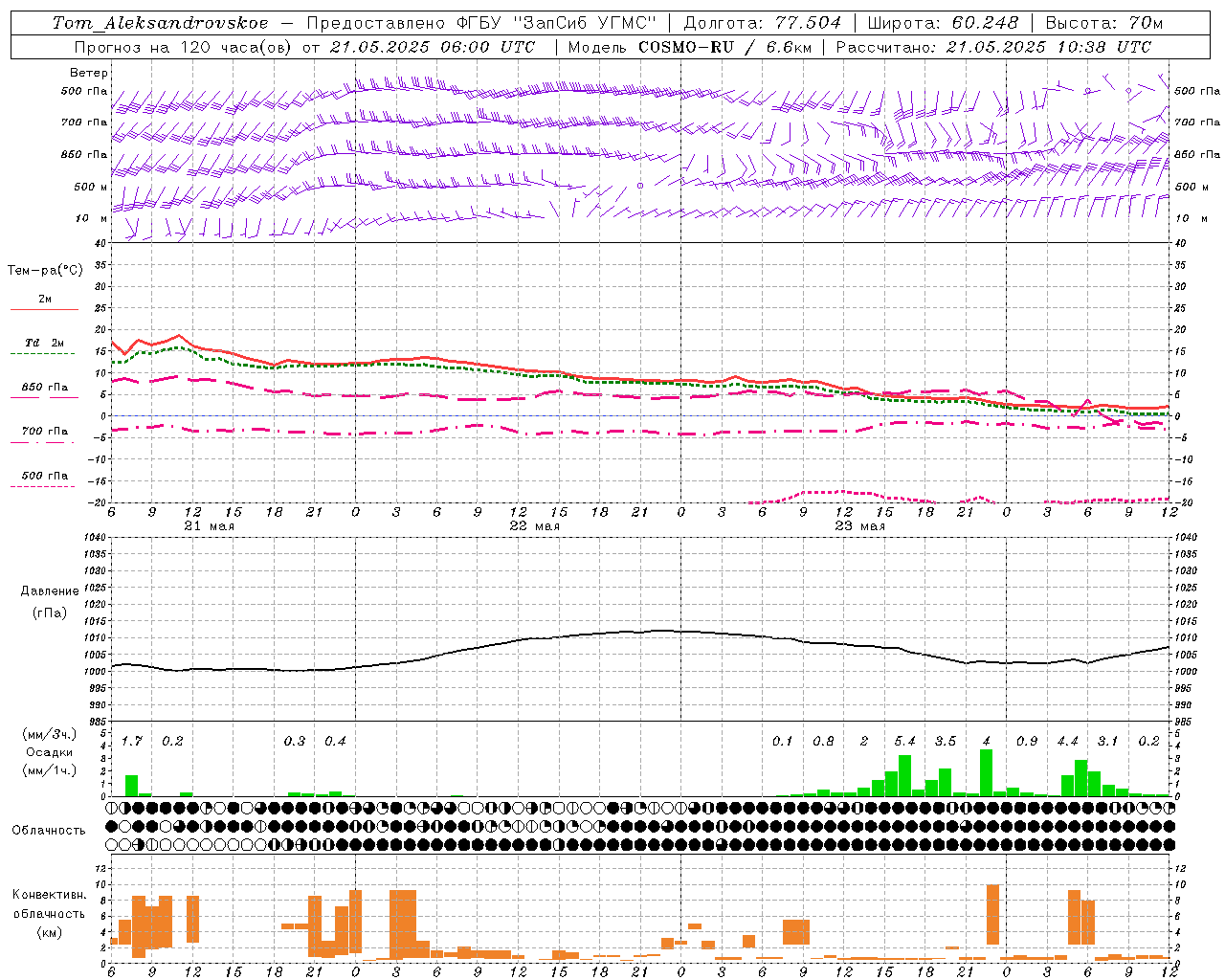The image size is (1225, 980).
Task: Click the red 2м temperature legend line
Action: [x=44, y=310]
